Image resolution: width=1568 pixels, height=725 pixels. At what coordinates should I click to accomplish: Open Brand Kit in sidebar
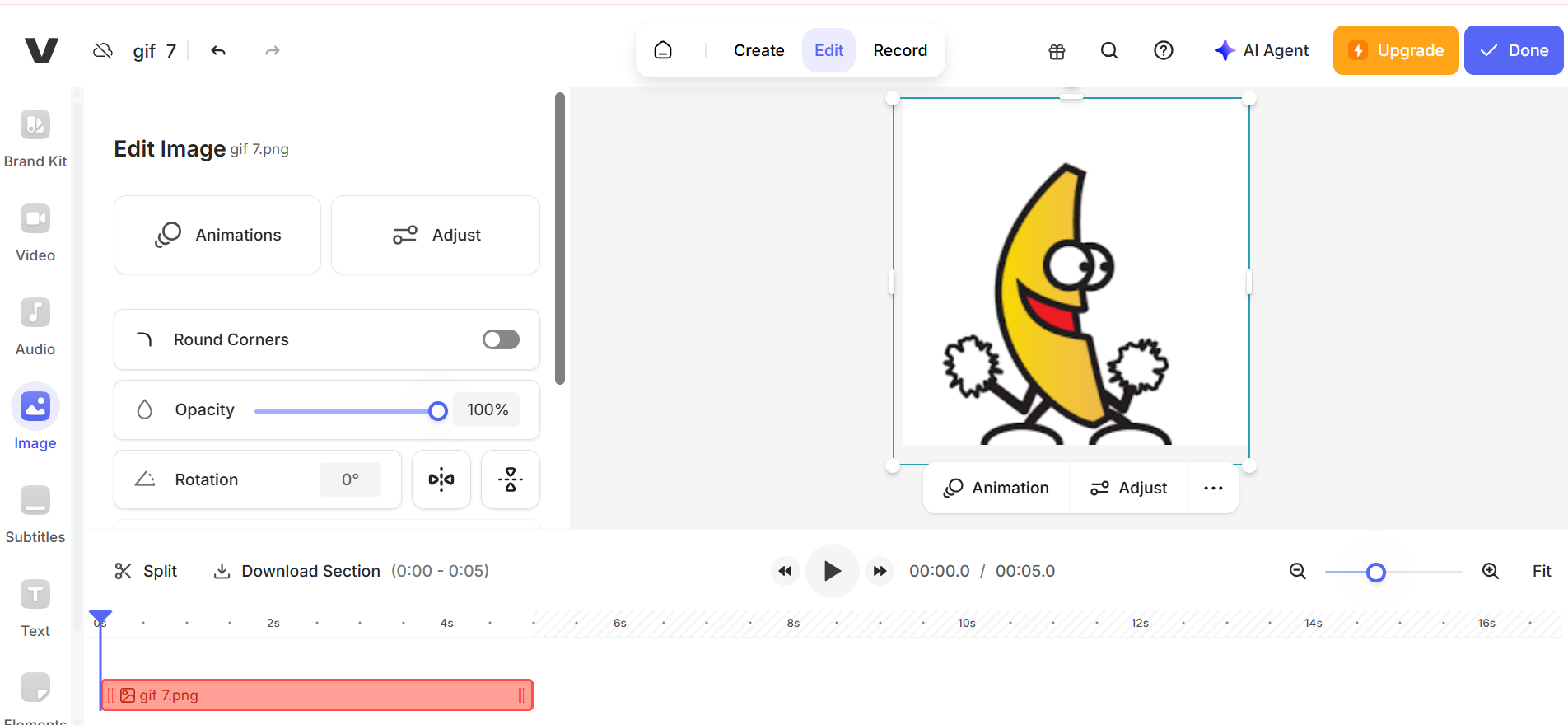[35, 139]
